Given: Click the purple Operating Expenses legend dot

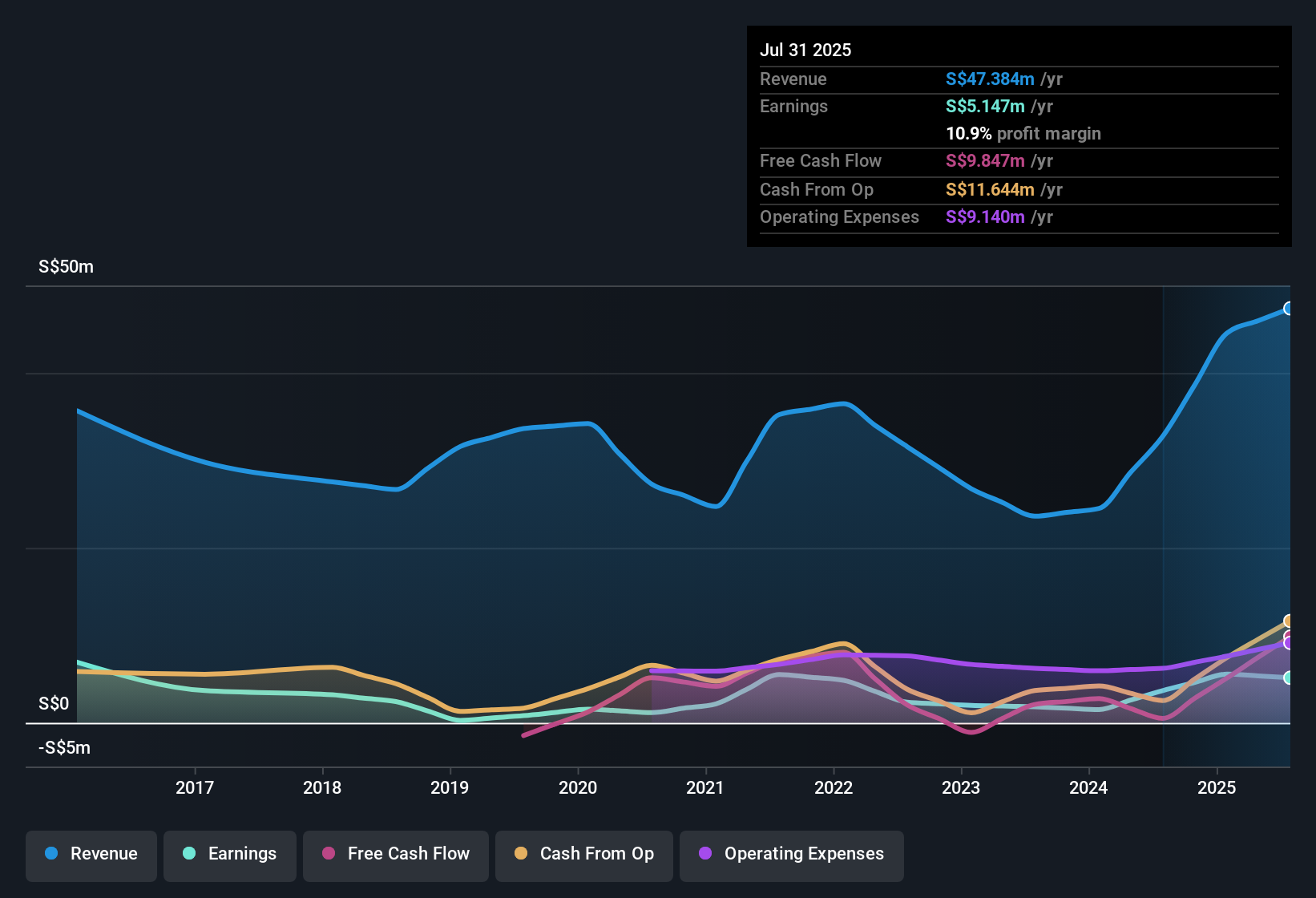Looking at the screenshot, I should click(705, 853).
